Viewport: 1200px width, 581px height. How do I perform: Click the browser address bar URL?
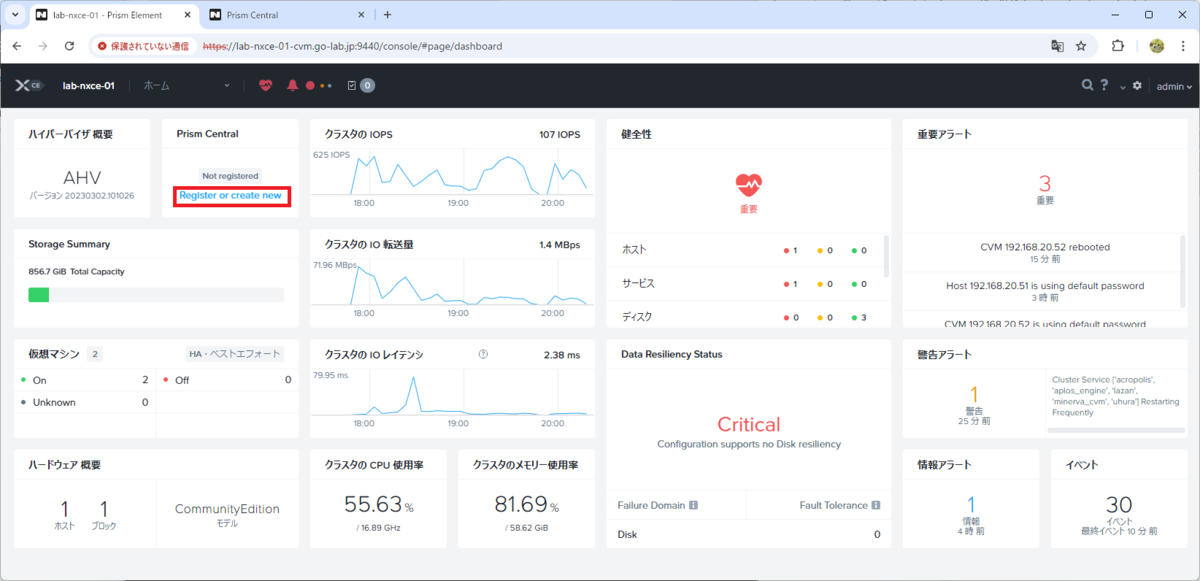pyautogui.click(x=352, y=46)
